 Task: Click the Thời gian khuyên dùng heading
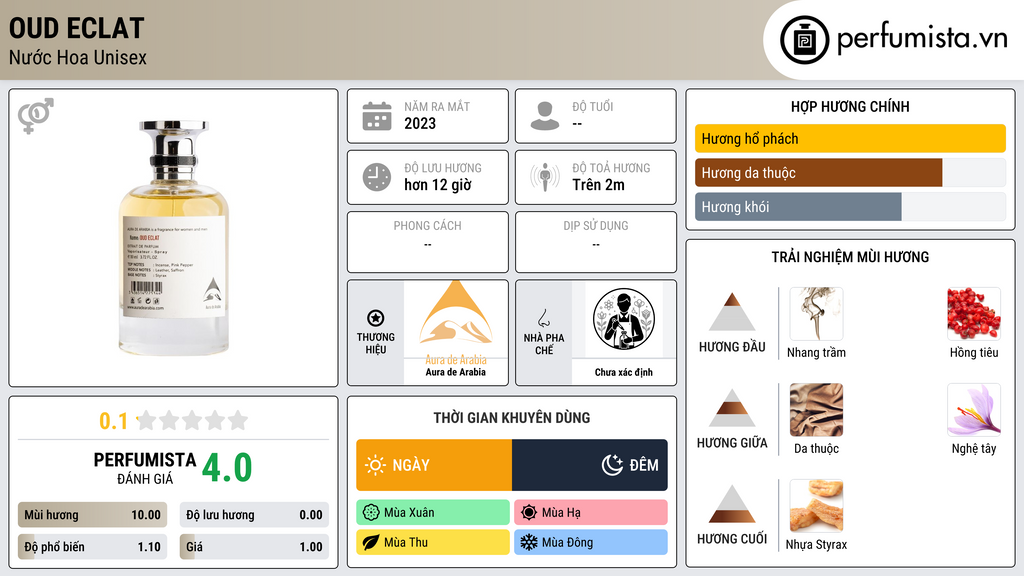[512, 418]
